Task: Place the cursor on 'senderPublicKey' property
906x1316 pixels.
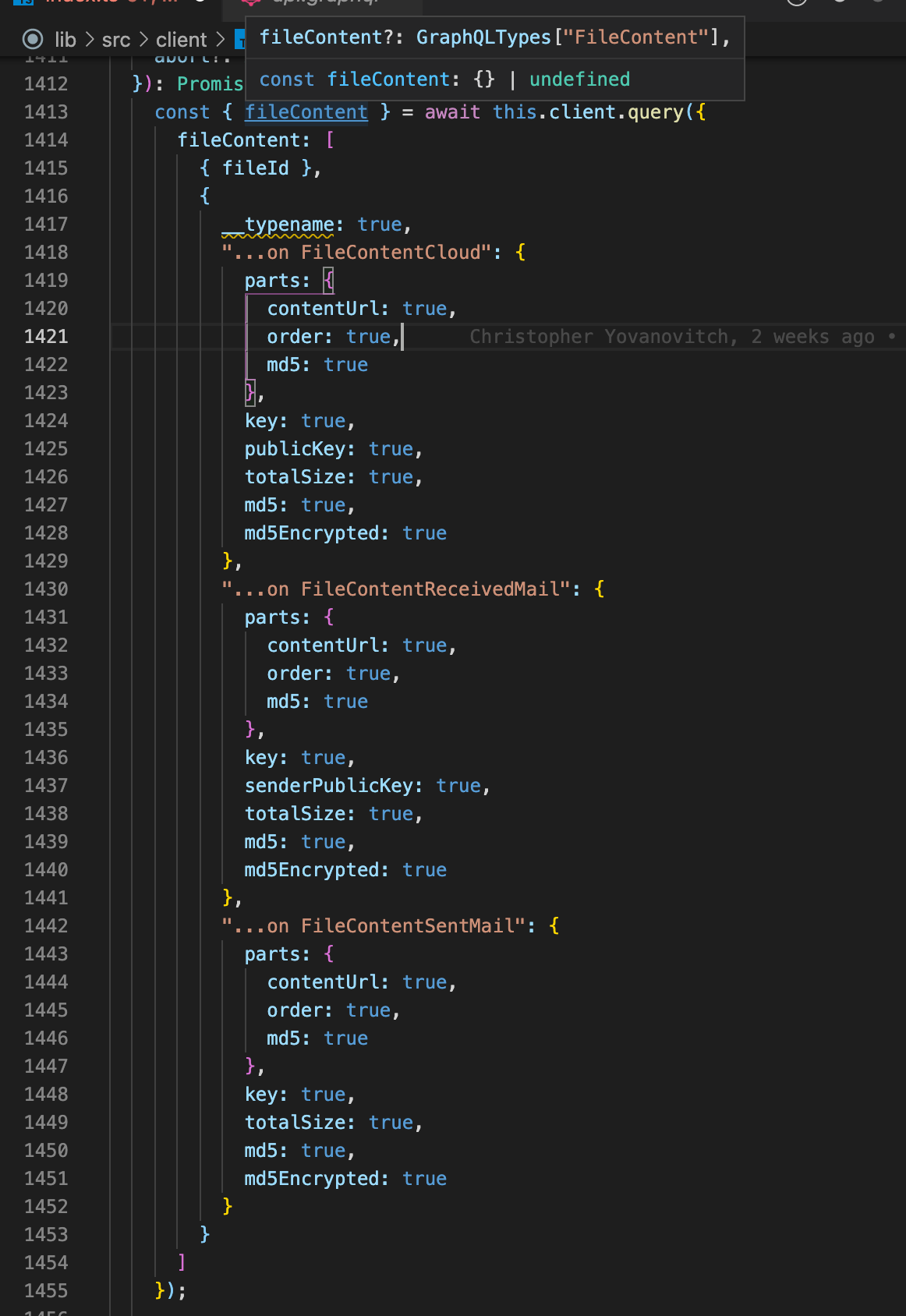Action: coord(329,786)
